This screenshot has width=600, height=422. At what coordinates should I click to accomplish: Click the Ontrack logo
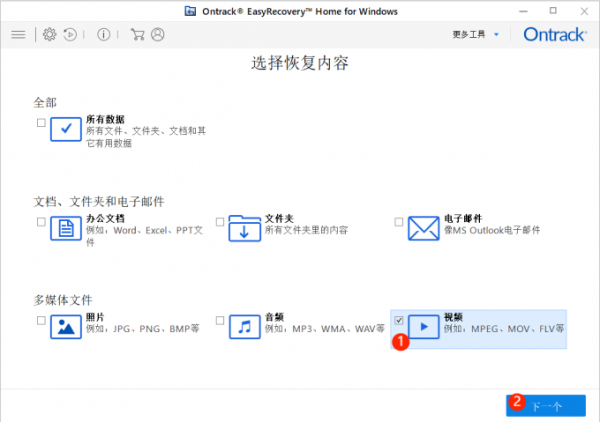(555, 34)
